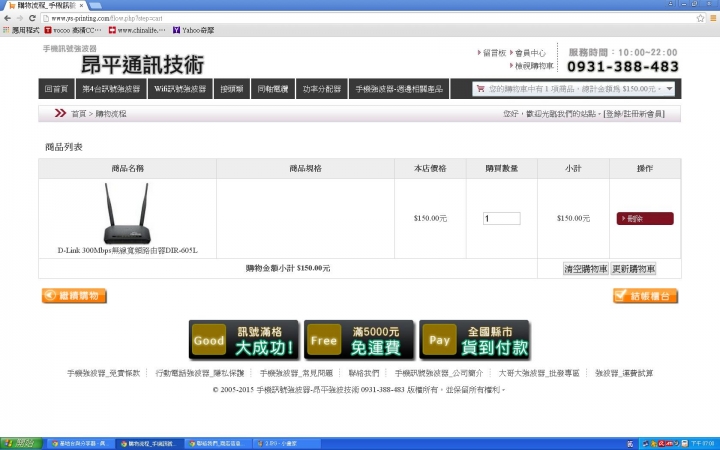720x450 pixels.
Task: Open the 同軸電纜 menu item
Action: click(x=273, y=89)
